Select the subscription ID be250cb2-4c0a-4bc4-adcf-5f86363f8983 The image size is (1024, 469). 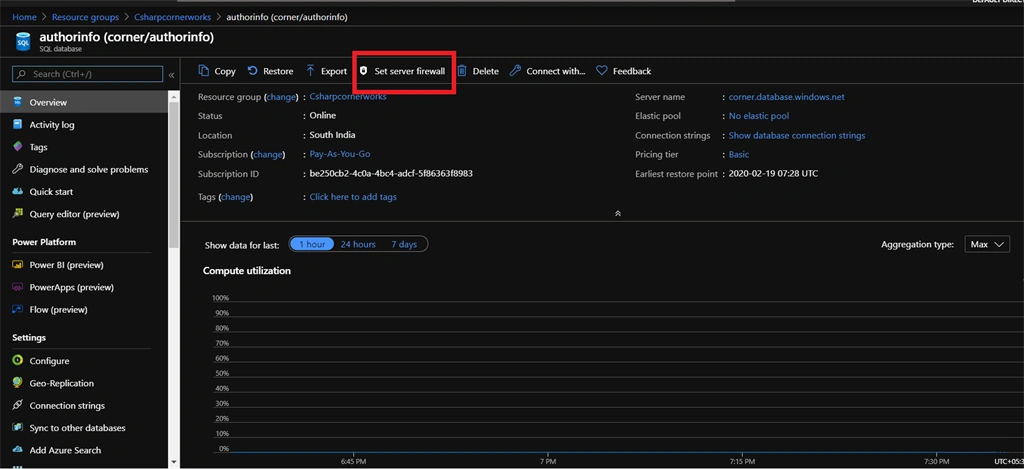(x=391, y=174)
